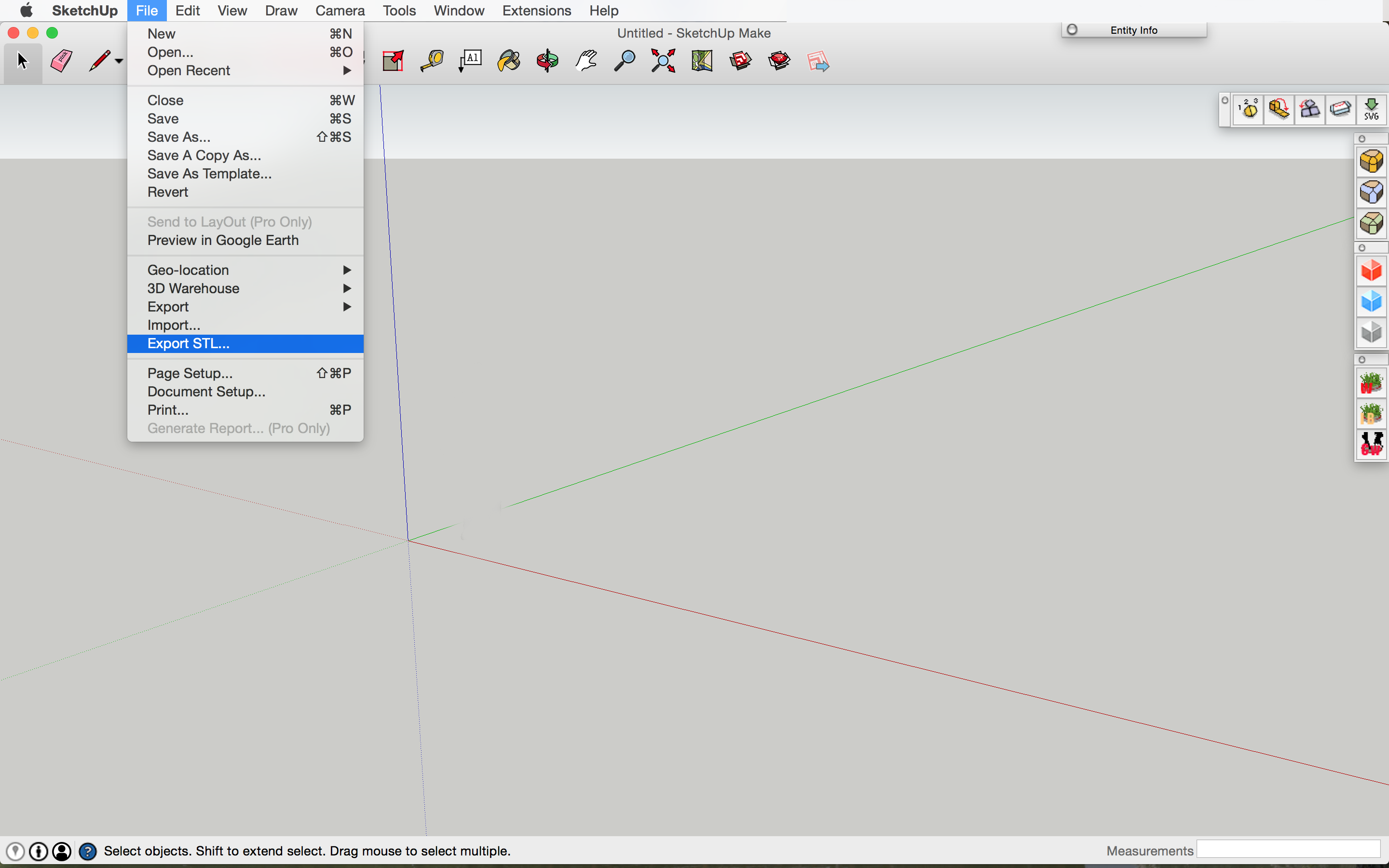Choose Print from the File menu
Screen dimensions: 1389x868
pos(245,410)
